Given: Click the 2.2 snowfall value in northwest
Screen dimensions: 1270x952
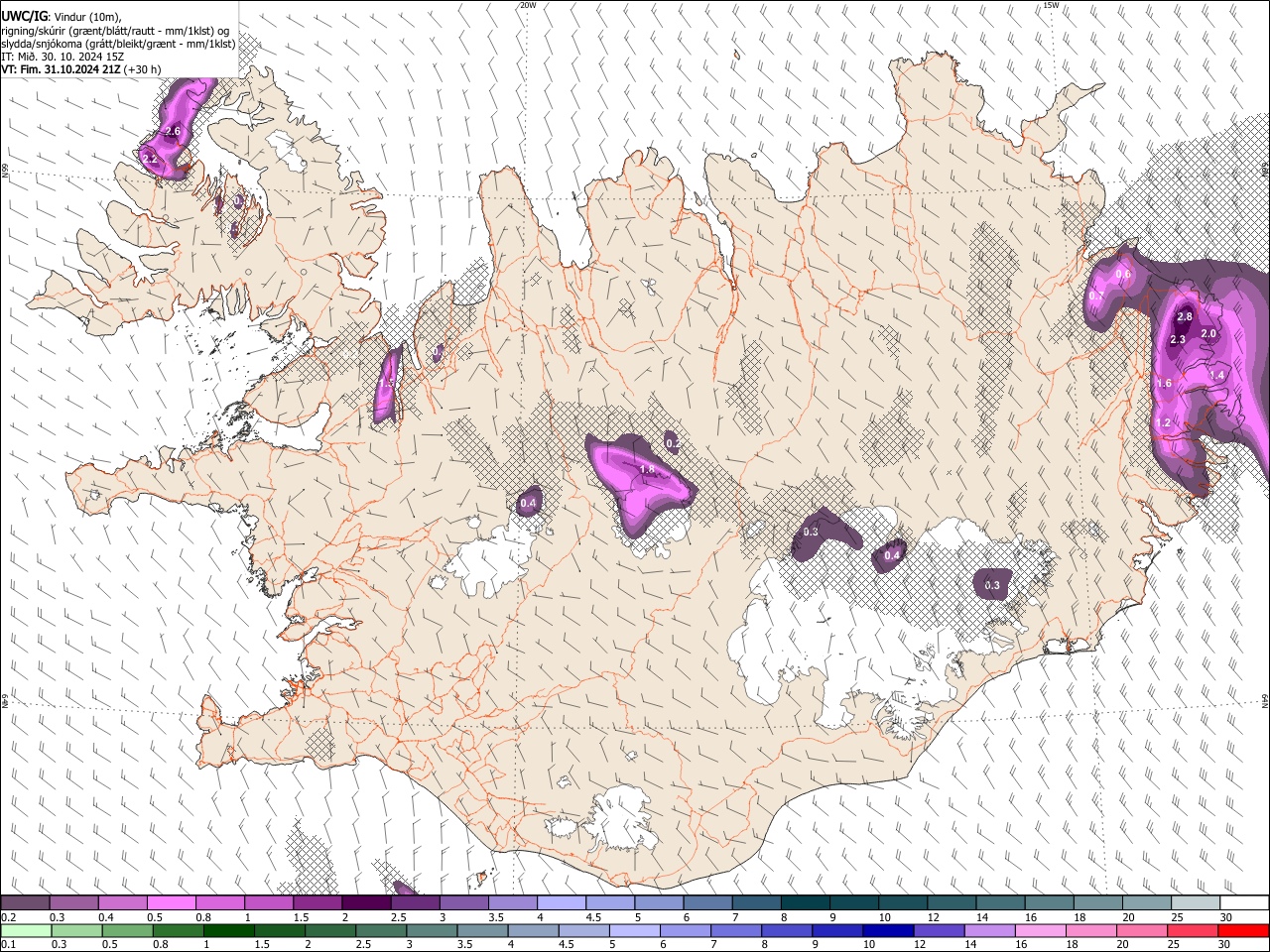Looking at the screenshot, I should click(151, 159).
